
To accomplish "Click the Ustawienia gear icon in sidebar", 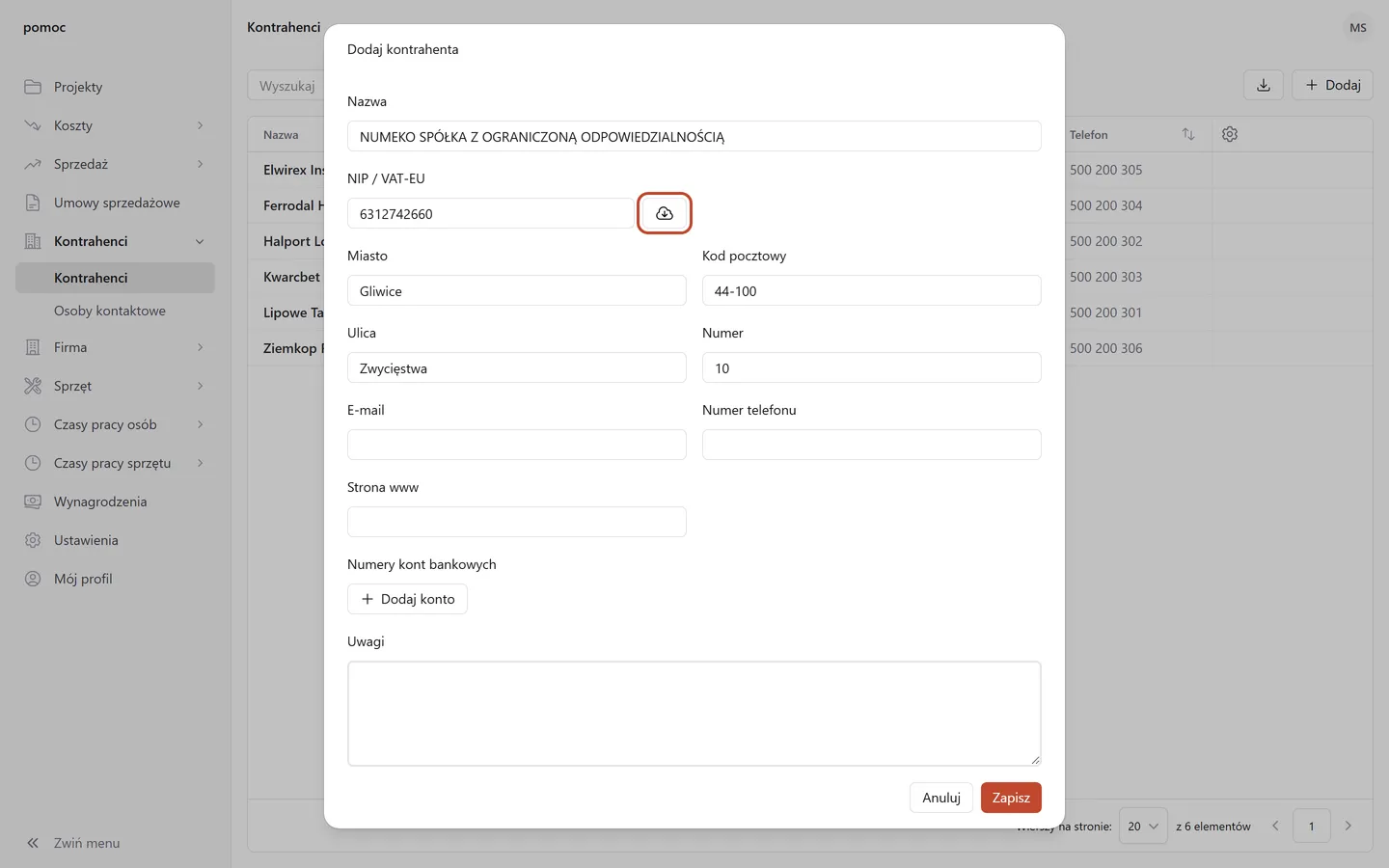I will [x=33, y=540].
